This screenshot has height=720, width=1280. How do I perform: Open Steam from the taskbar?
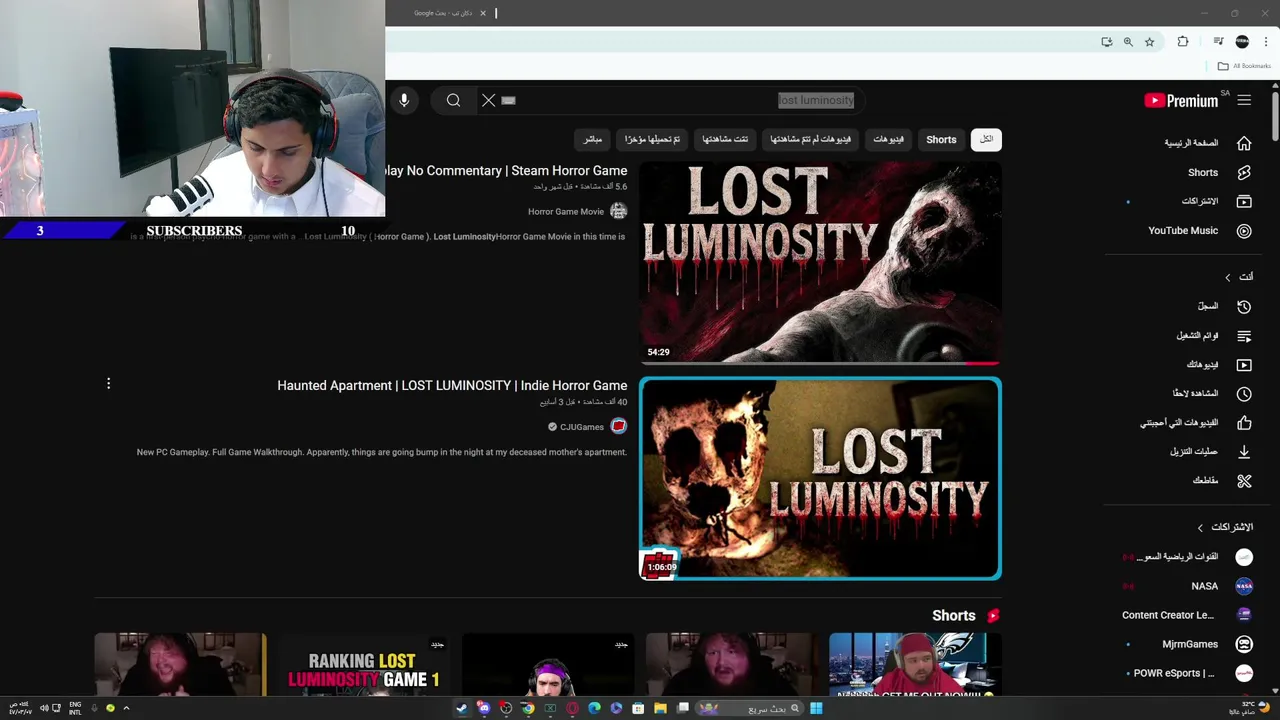pos(461,708)
